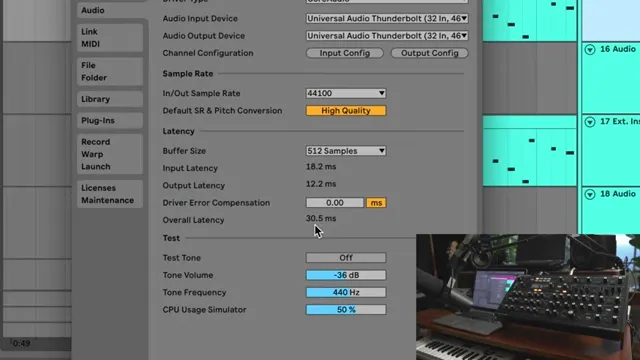Open the Audio Input Device dropdown

pos(387,18)
